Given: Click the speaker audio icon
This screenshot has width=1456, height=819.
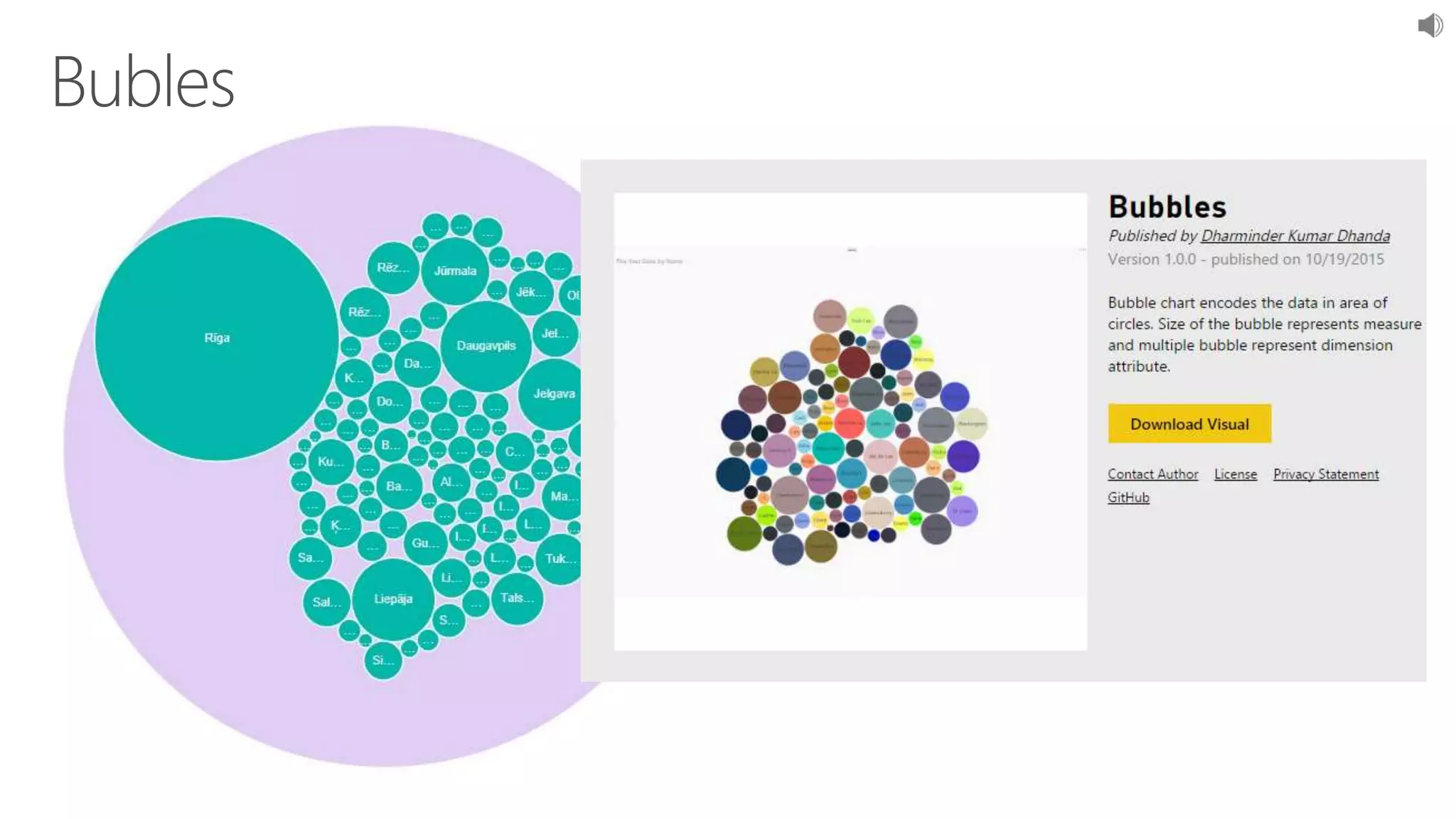Looking at the screenshot, I should click(1430, 26).
